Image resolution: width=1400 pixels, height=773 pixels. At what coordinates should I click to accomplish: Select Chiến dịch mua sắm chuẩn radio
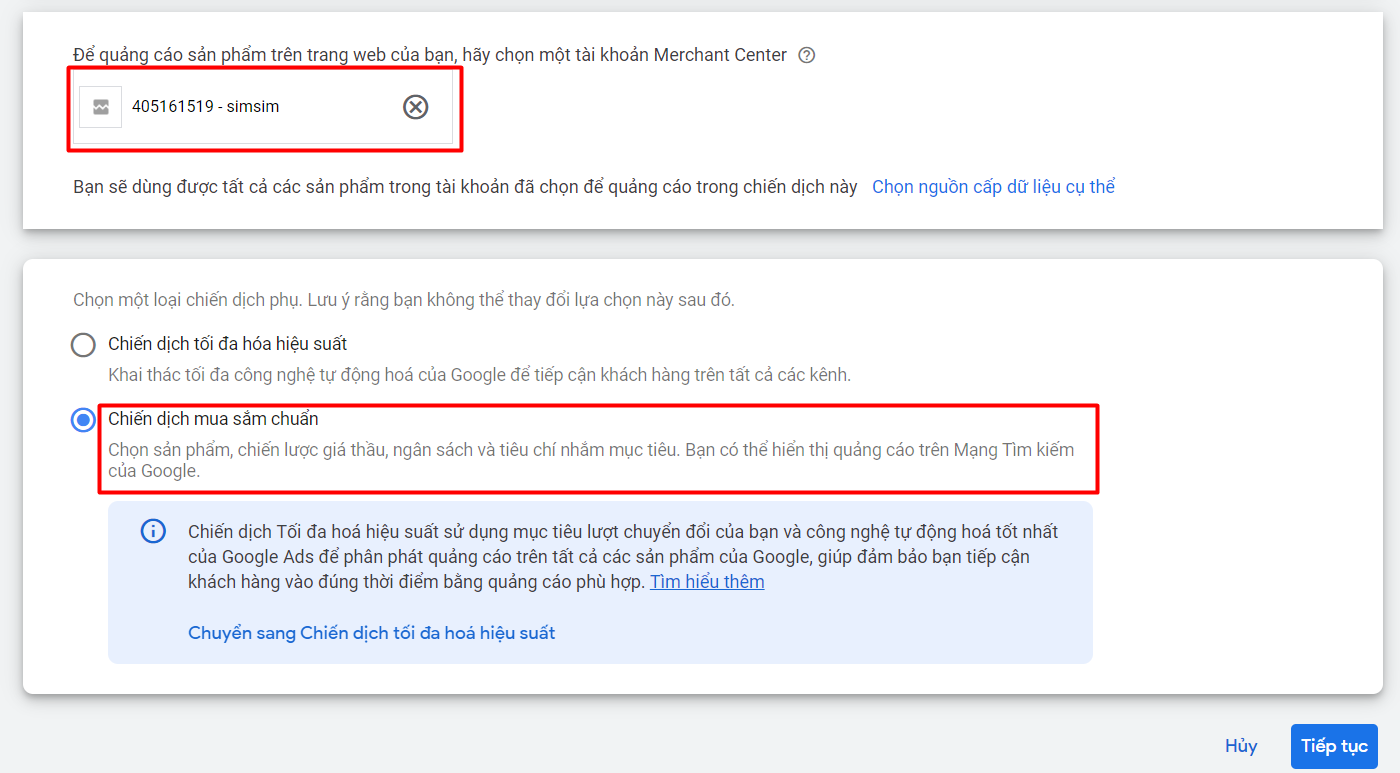point(83,420)
